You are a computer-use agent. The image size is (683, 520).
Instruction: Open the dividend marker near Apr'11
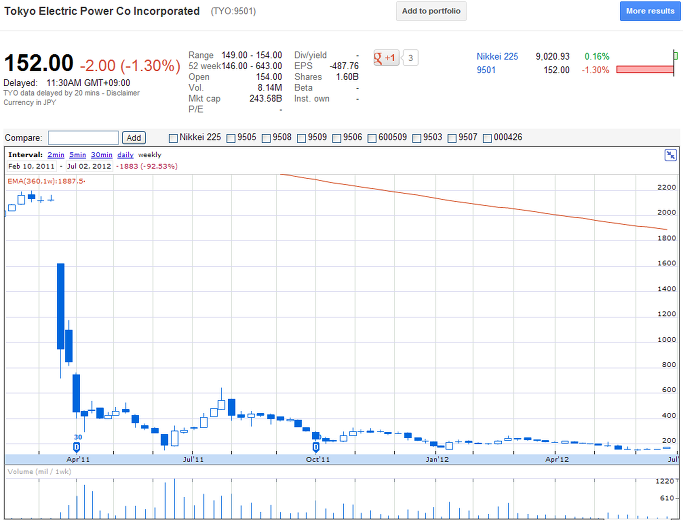[x=77, y=447]
